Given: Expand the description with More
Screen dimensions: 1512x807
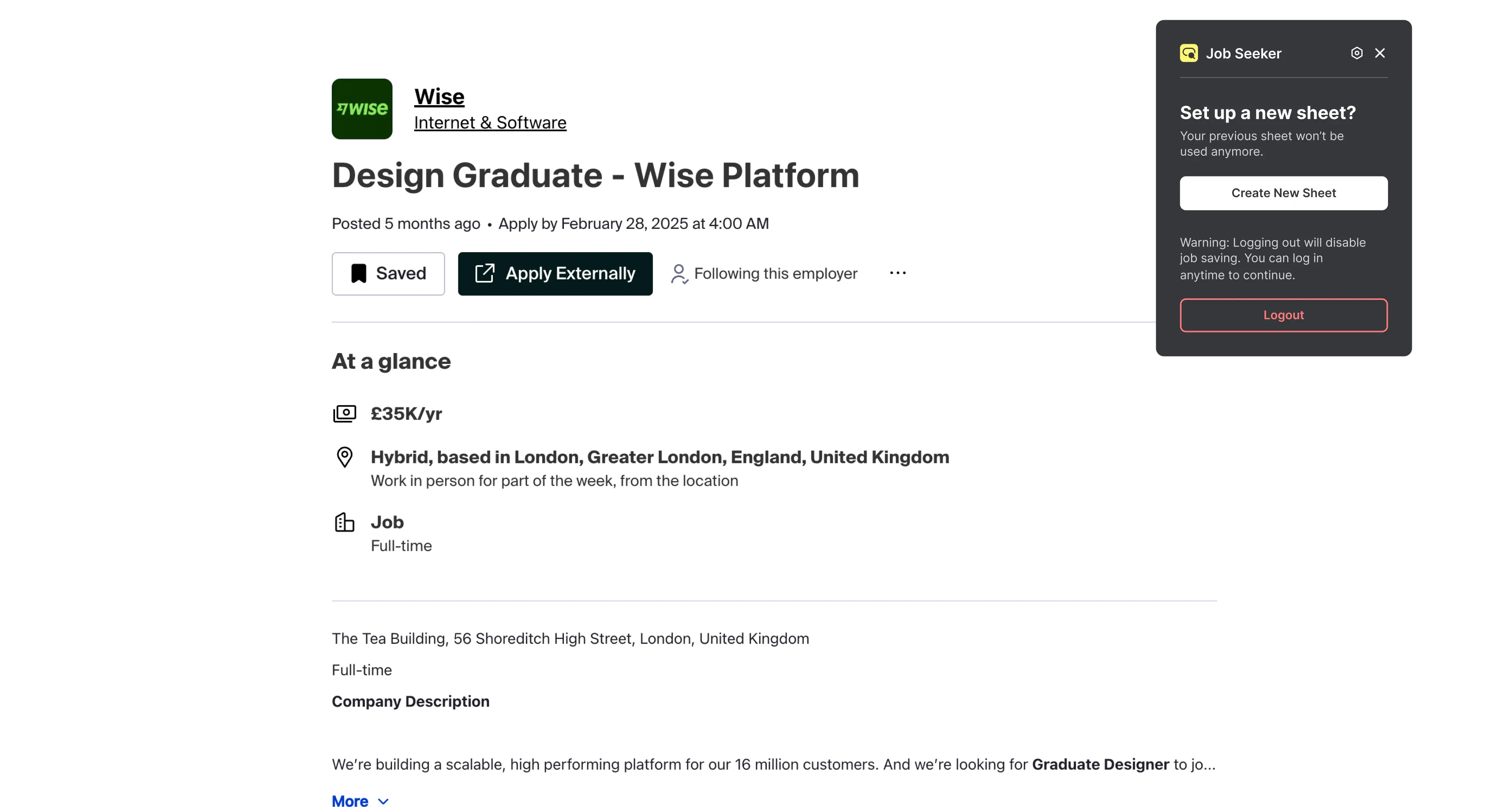Looking at the screenshot, I should [360, 800].
